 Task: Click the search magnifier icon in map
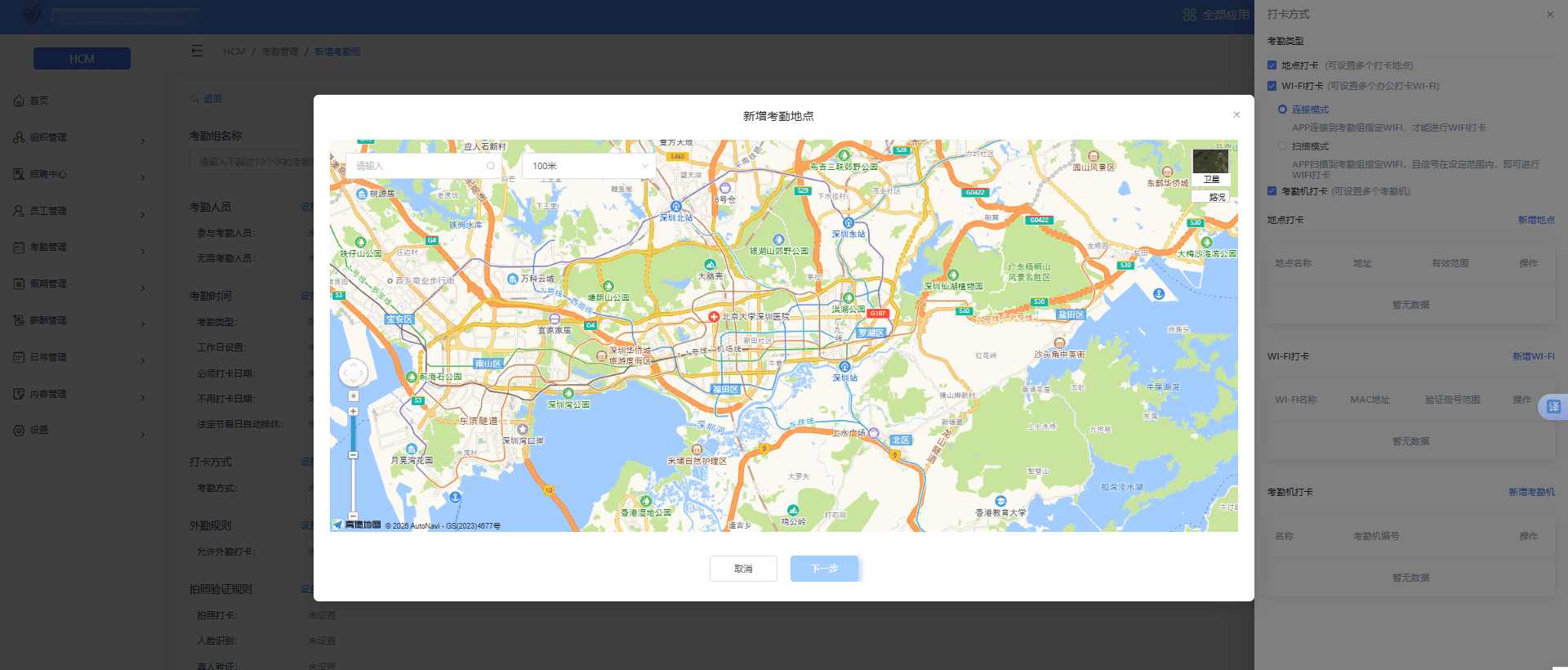pos(491,166)
